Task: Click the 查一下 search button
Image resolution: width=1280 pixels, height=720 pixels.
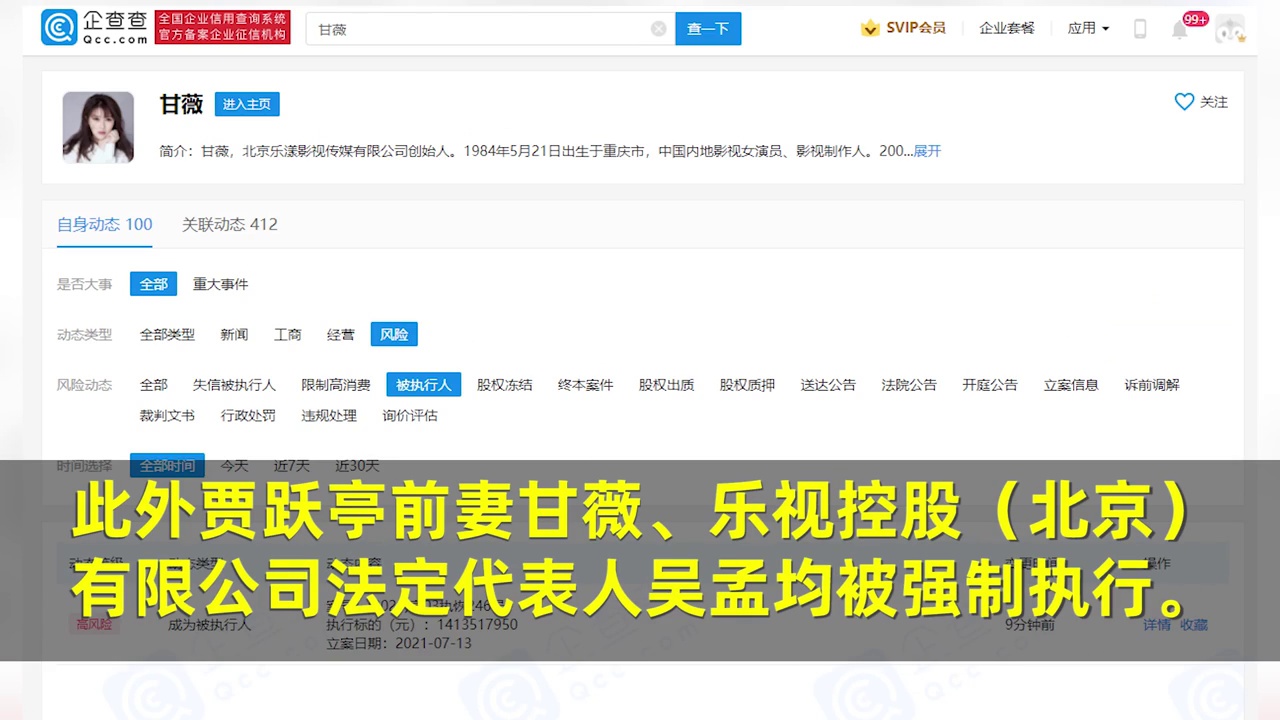Action: (x=708, y=29)
